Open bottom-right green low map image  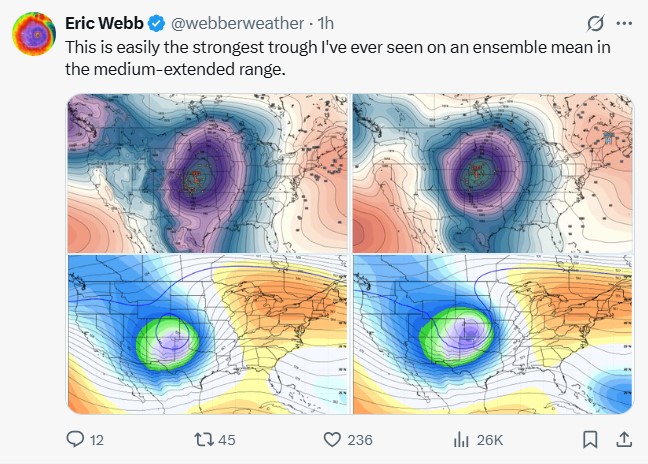point(493,334)
